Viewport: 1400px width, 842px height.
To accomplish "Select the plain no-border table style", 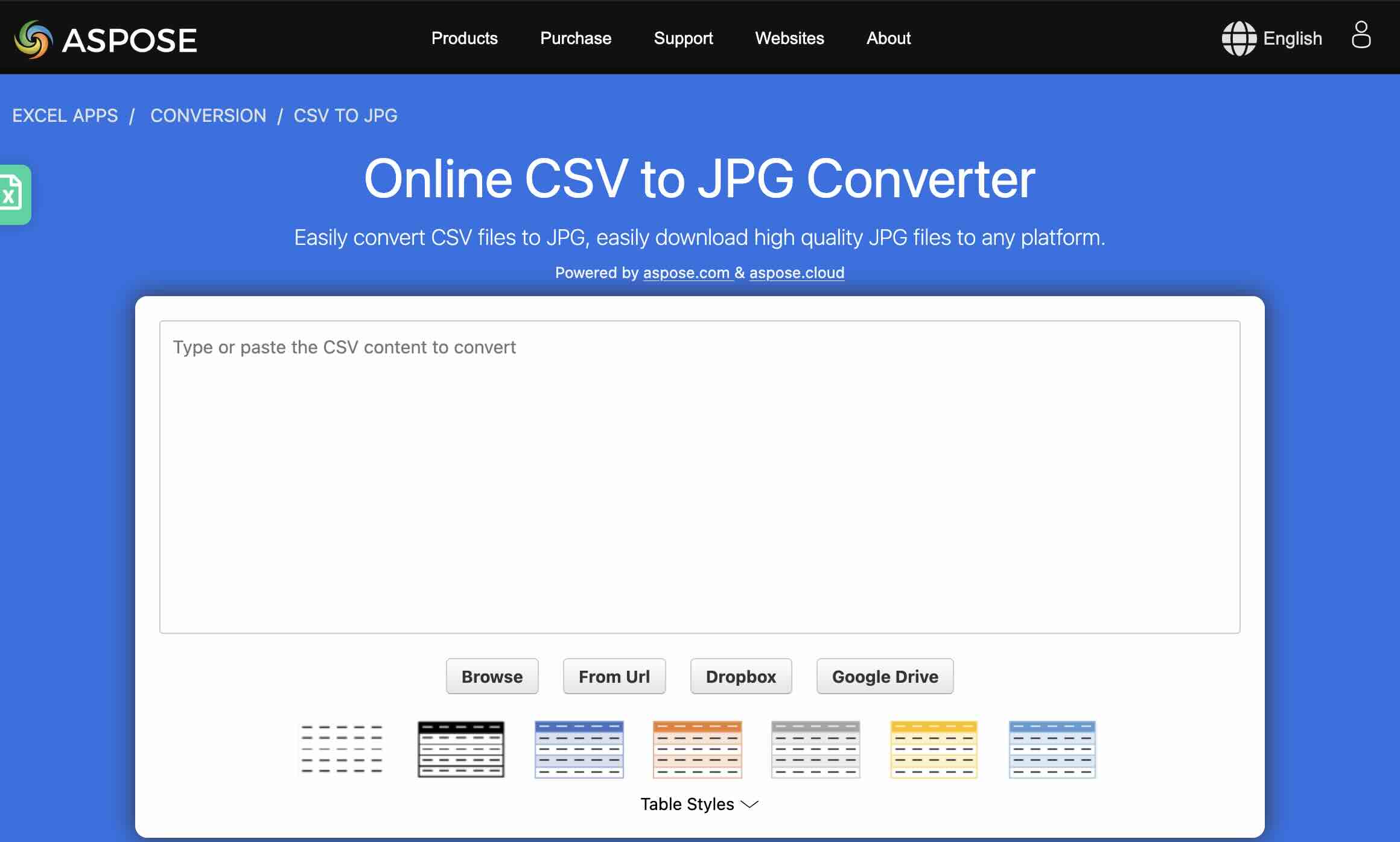I will click(x=342, y=749).
